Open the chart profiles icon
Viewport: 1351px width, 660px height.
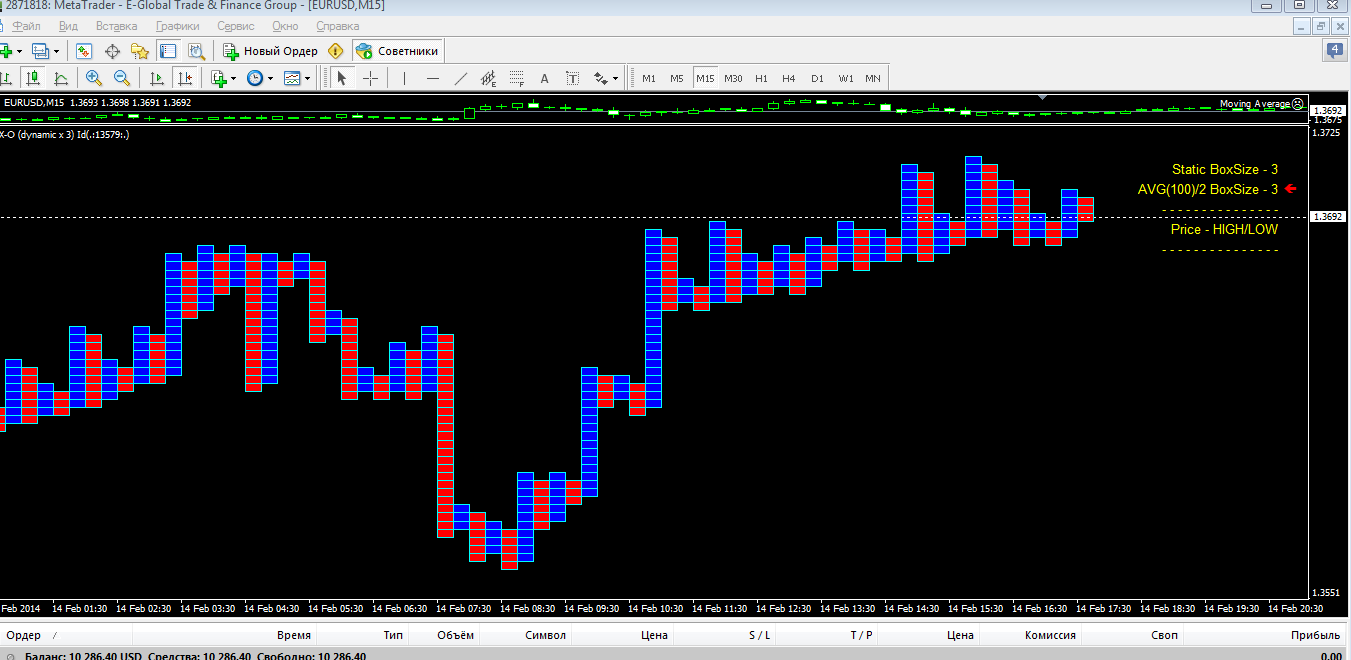tap(41, 51)
